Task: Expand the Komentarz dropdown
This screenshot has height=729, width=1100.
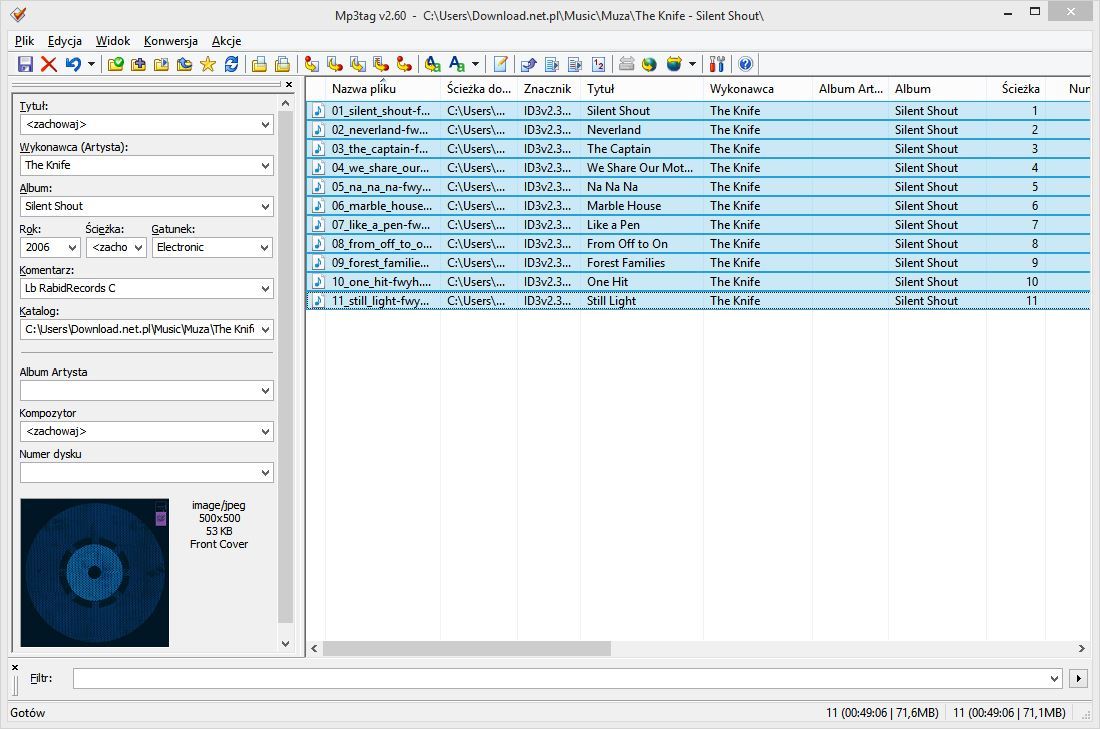Action: click(265, 288)
